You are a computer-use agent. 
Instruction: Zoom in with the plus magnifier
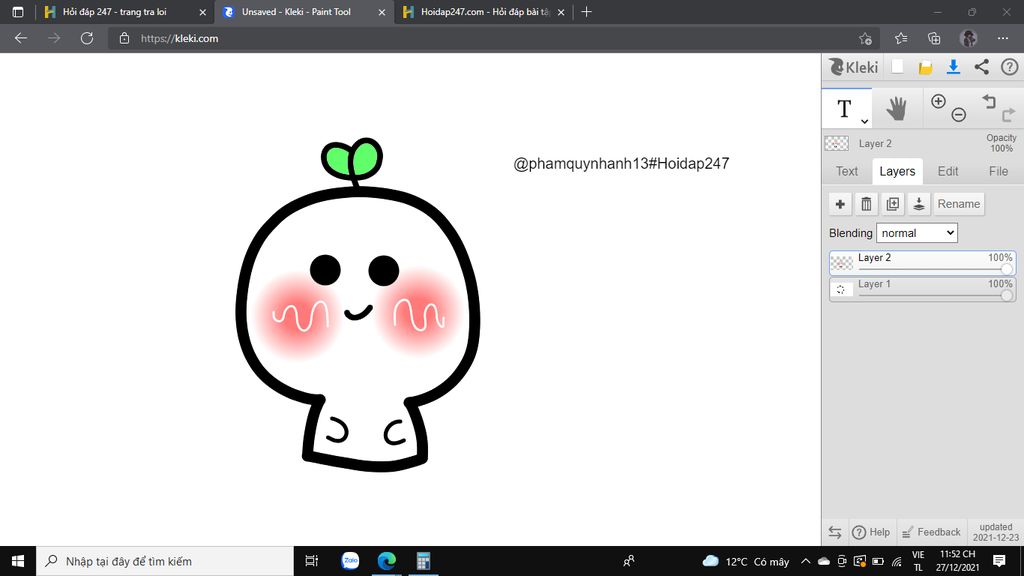pyautogui.click(x=938, y=101)
